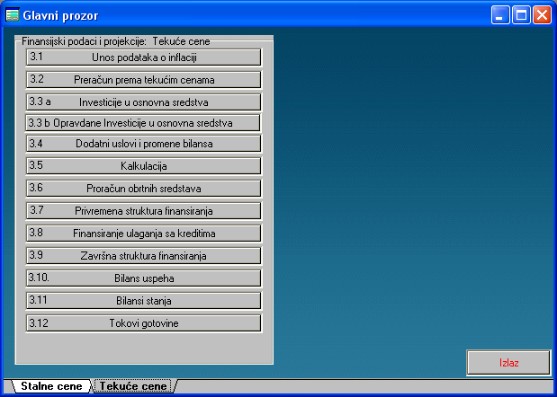Open 3.3 a Investicije u osnovna sredstva
Screen dimensions: 557x397
(144, 102)
